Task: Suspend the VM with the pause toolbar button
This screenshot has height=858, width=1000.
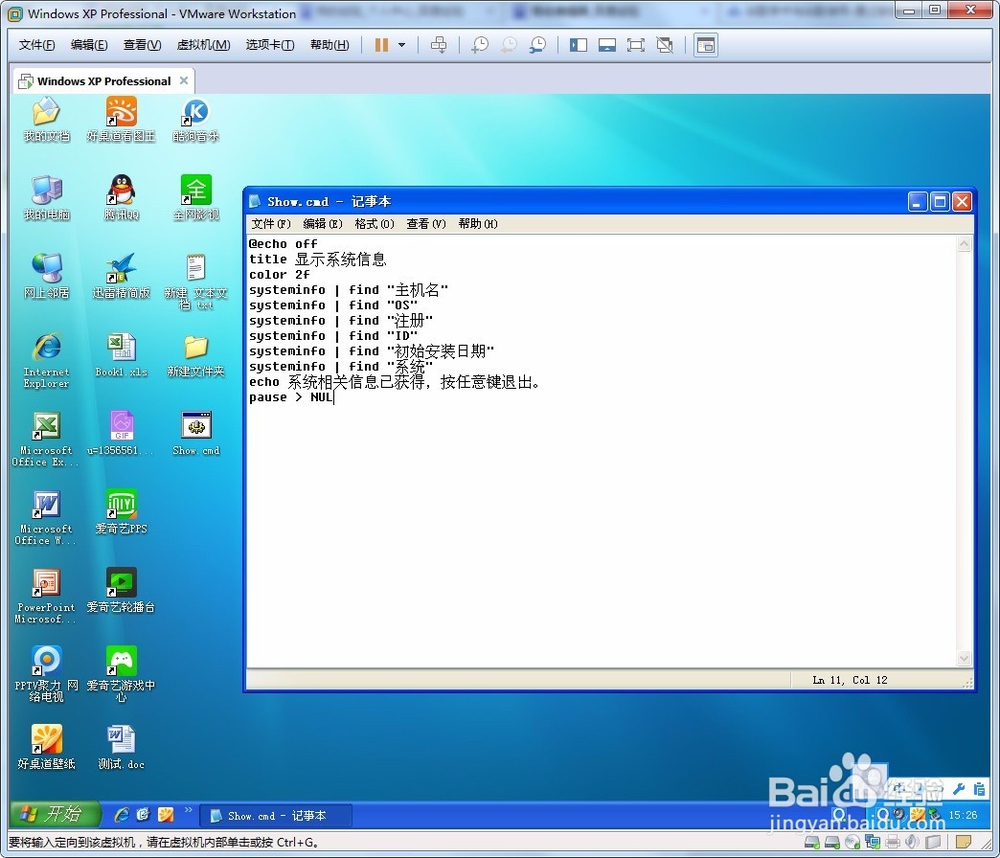Action: [x=382, y=45]
